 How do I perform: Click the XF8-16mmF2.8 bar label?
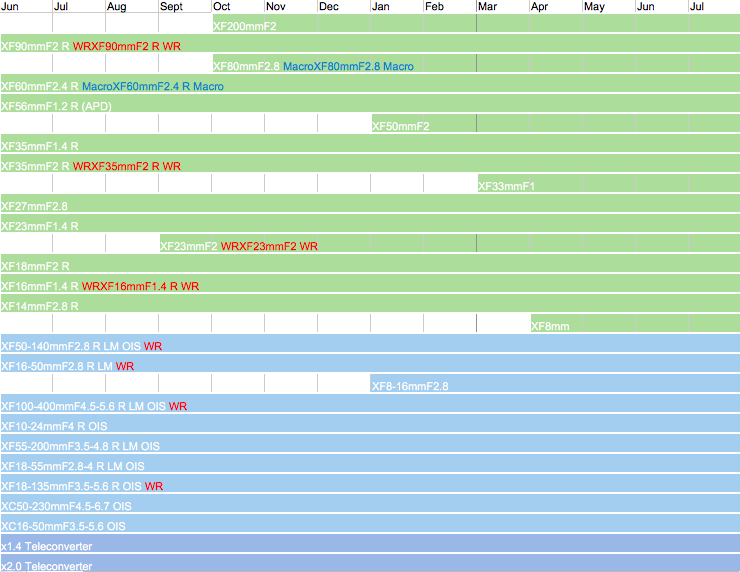(410, 387)
